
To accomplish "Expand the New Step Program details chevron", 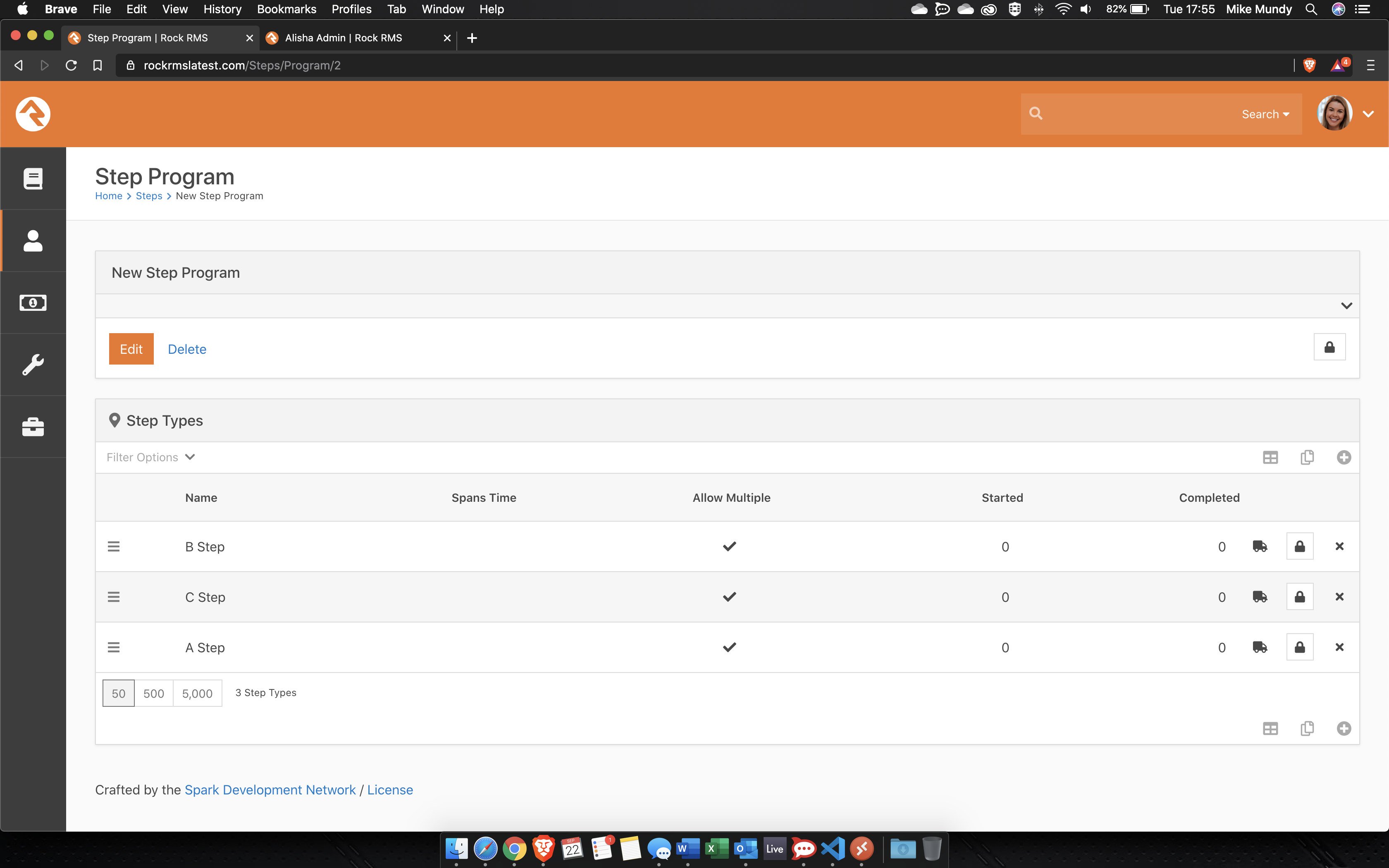I will (x=1346, y=305).
